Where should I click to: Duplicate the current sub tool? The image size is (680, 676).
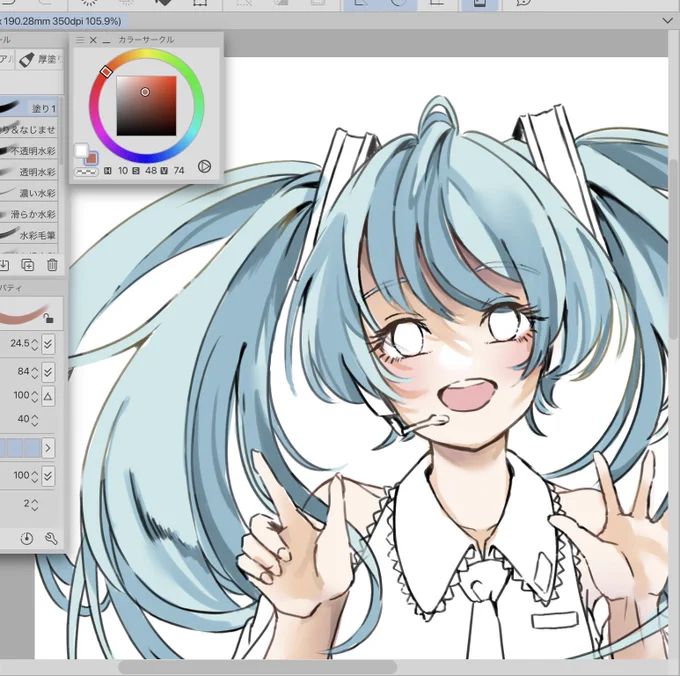[x=28, y=265]
